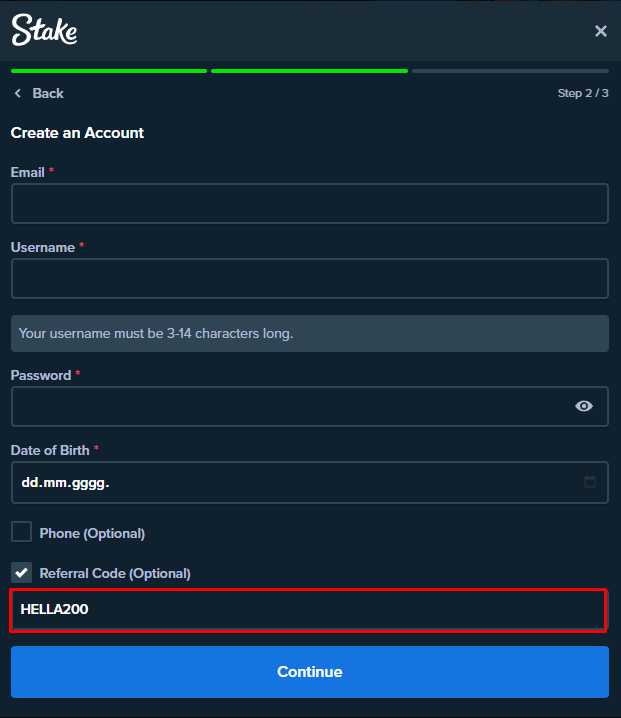Uncheck the Referral Code (Optional) checkbox

tap(21, 572)
